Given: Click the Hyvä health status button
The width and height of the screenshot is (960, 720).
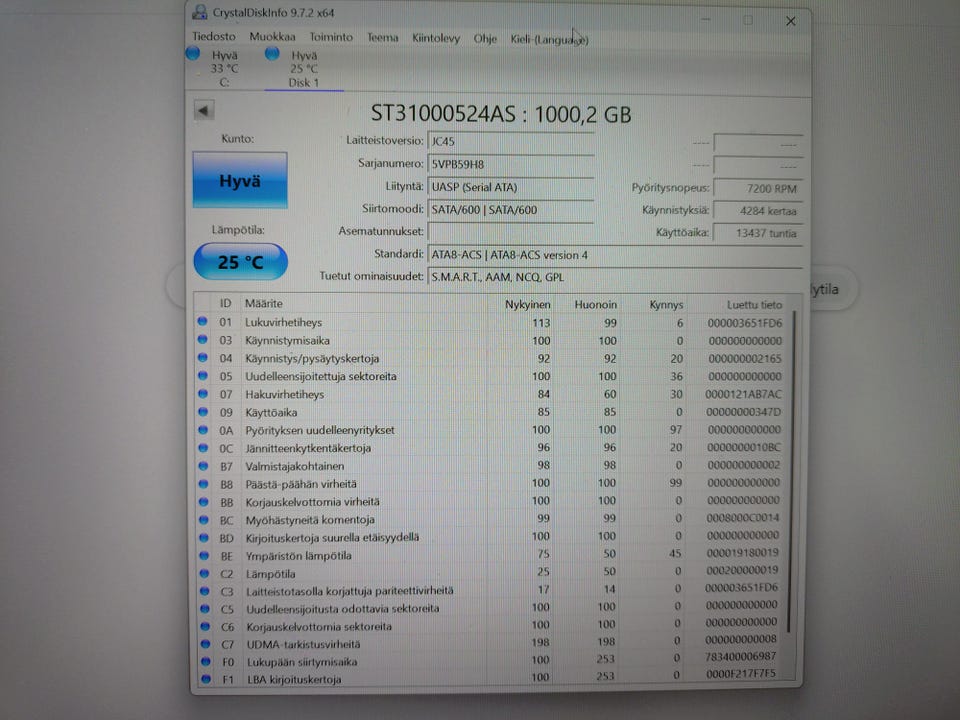Looking at the screenshot, I should coord(240,181).
